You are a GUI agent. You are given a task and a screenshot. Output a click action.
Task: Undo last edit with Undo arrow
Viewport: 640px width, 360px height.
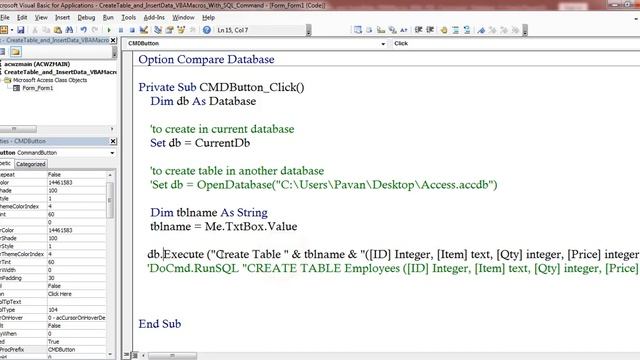pos(83,30)
